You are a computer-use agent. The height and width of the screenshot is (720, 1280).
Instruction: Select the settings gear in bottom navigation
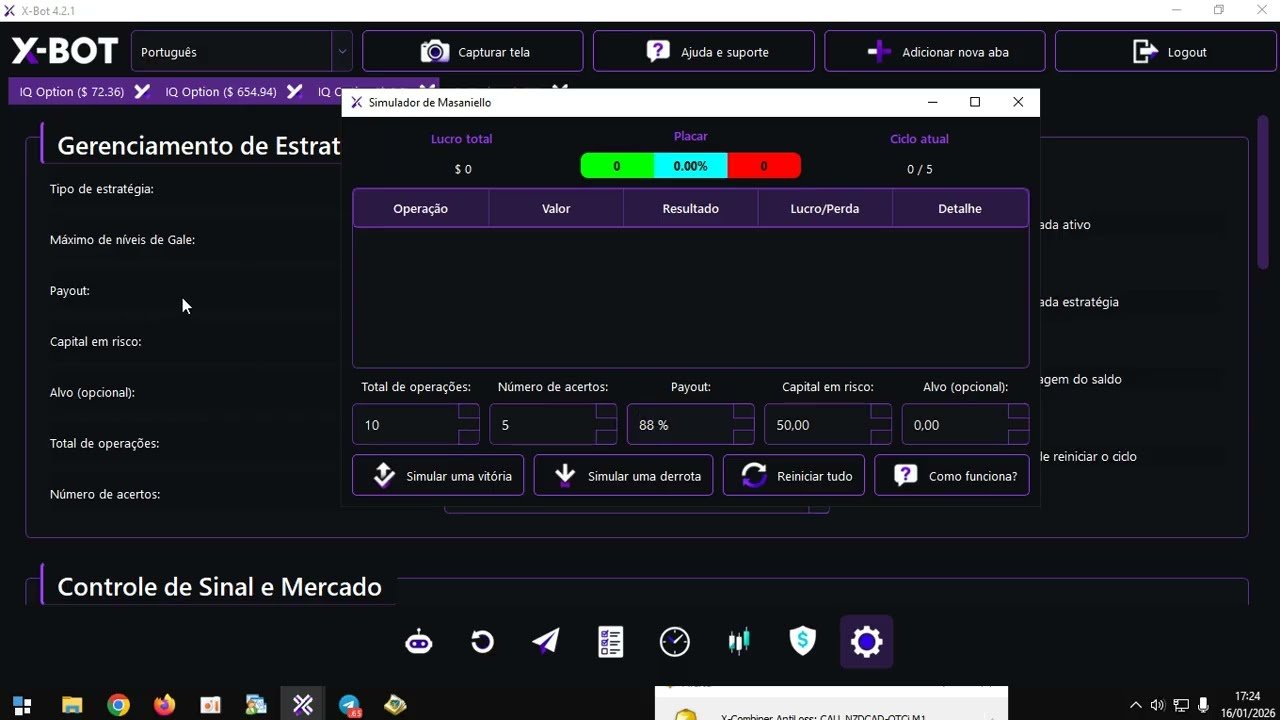tap(866, 641)
